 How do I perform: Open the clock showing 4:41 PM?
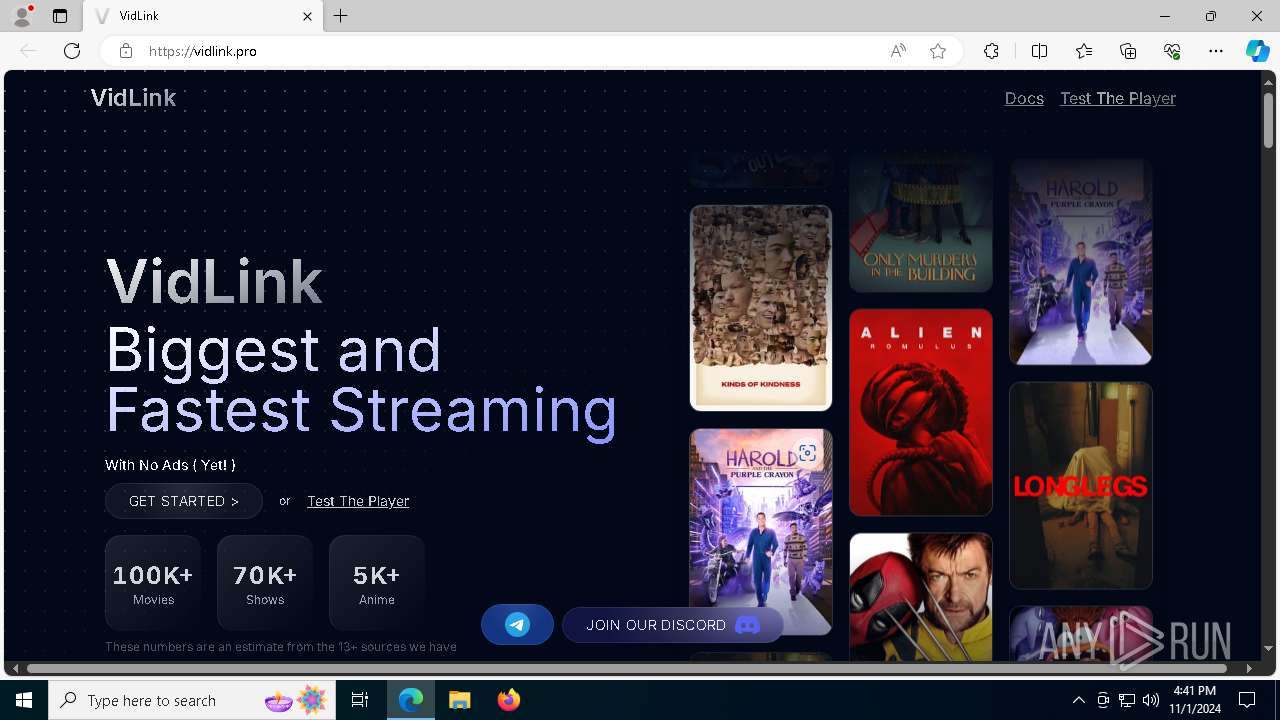[x=1195, y=700]
